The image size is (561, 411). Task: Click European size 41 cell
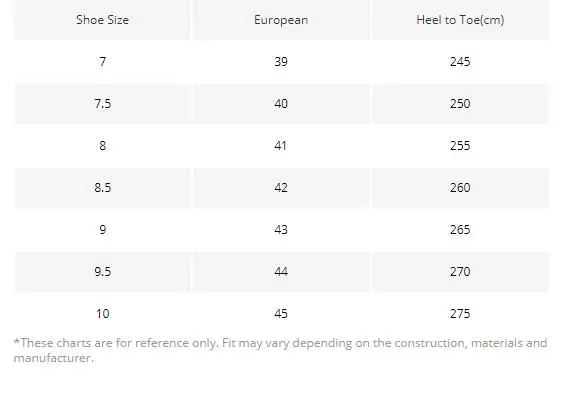281,146
